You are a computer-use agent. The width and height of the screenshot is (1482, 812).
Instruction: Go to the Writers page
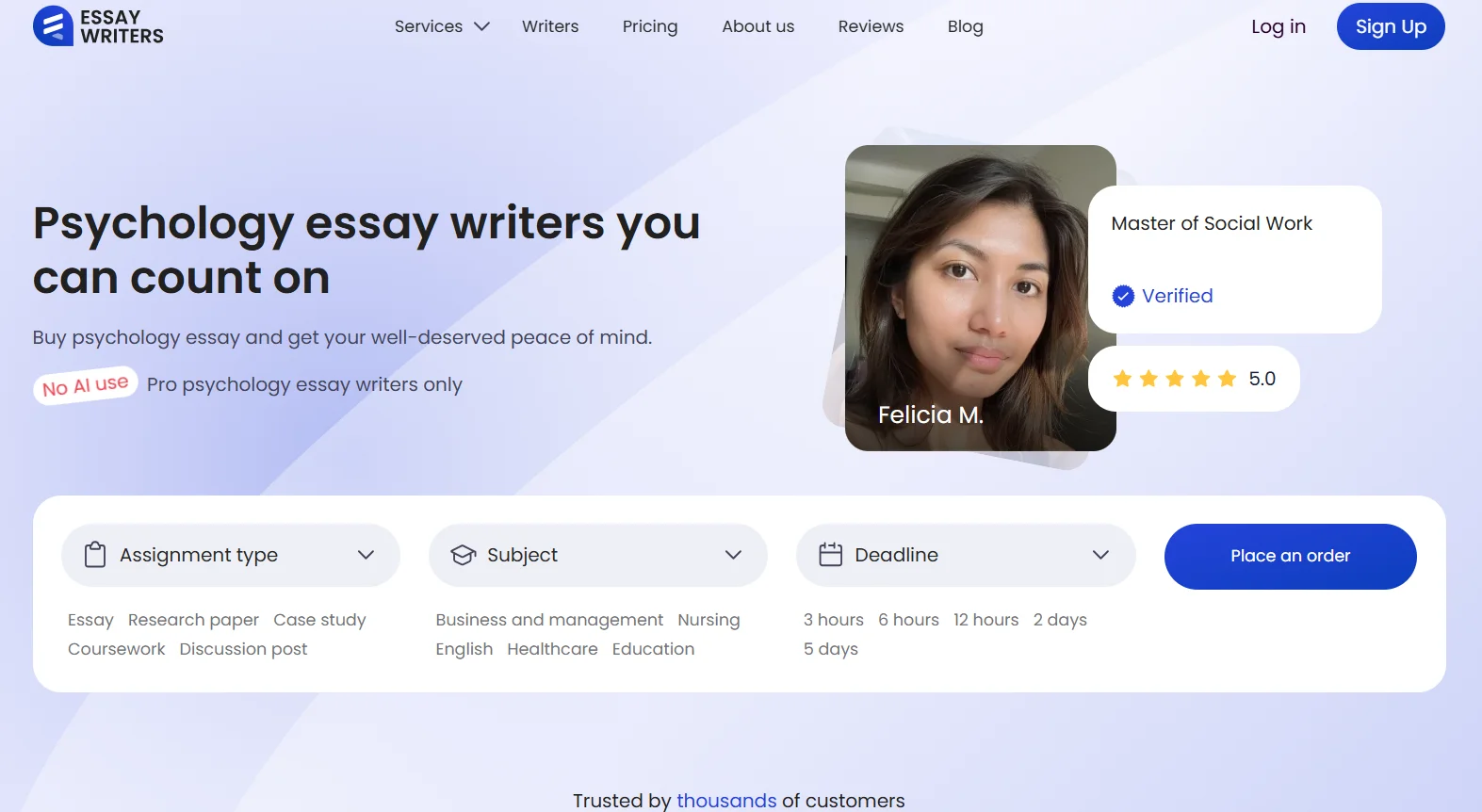[x=550, y=26]
